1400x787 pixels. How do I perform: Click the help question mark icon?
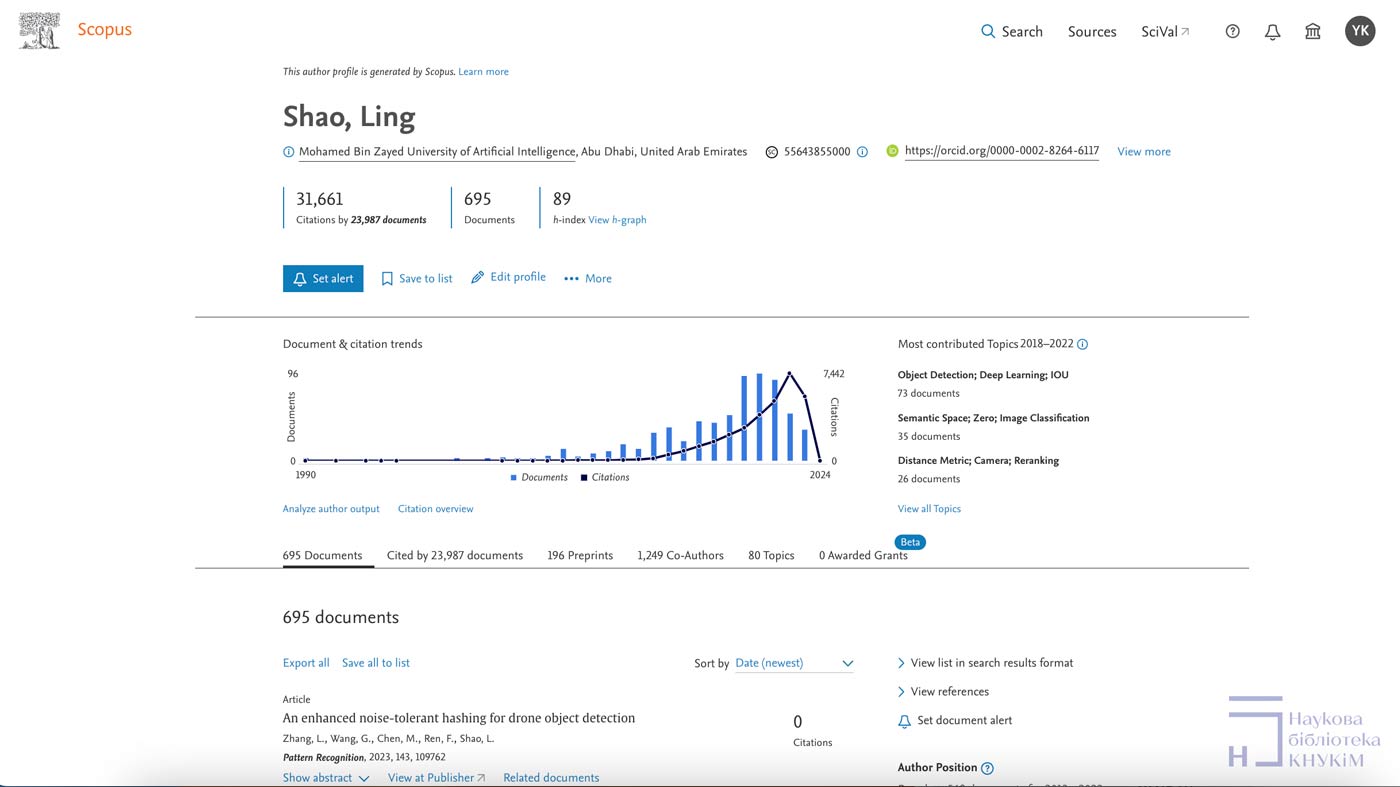(1232, 32)
